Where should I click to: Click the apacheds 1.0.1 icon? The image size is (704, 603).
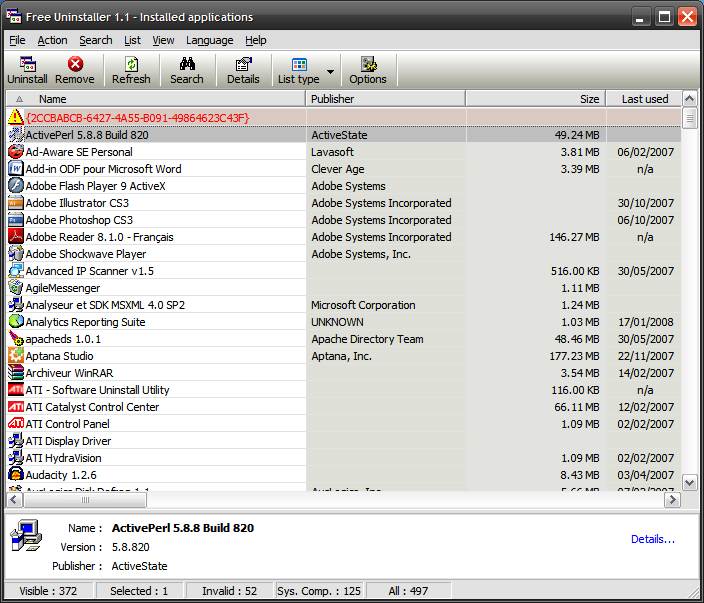tap(16, 339)
